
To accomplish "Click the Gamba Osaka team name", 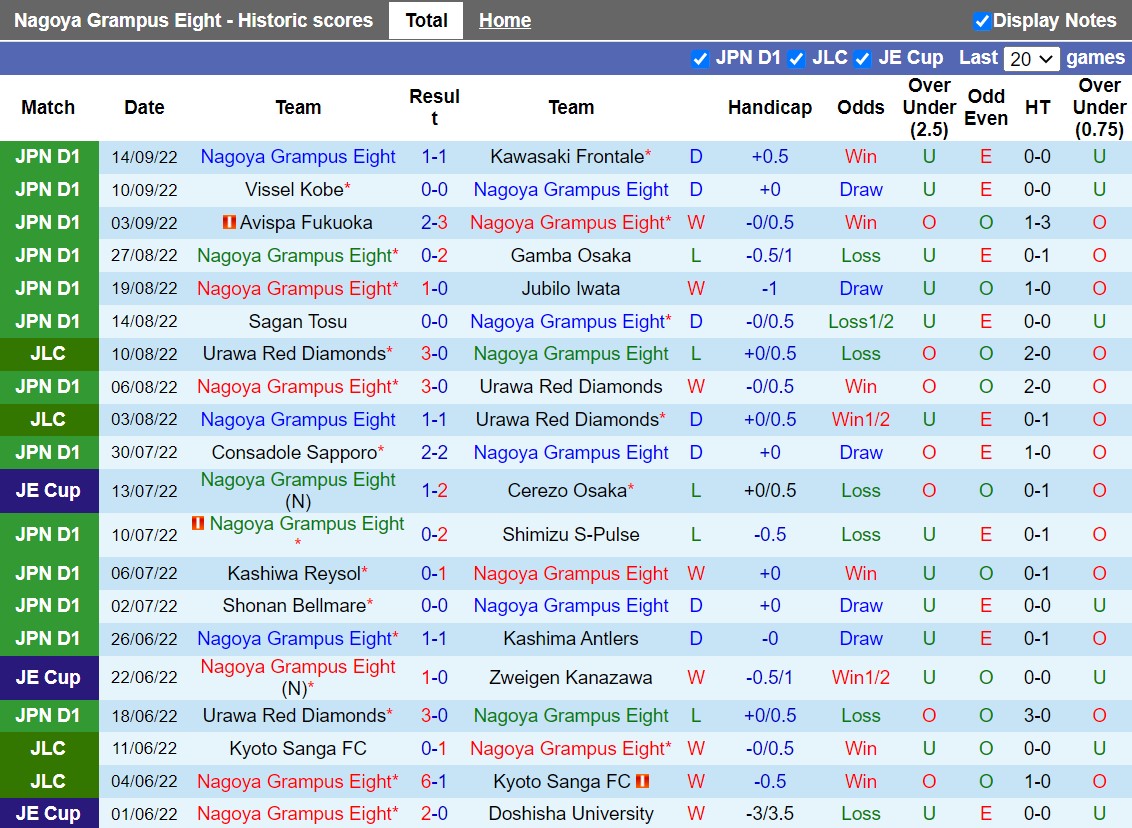I will click(571, 255).
